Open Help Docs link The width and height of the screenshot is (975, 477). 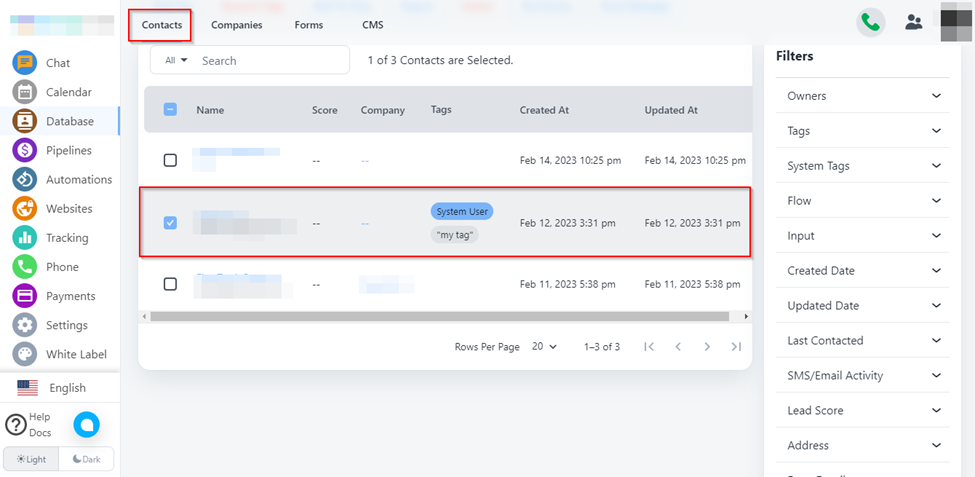click(x=28, y=424)
